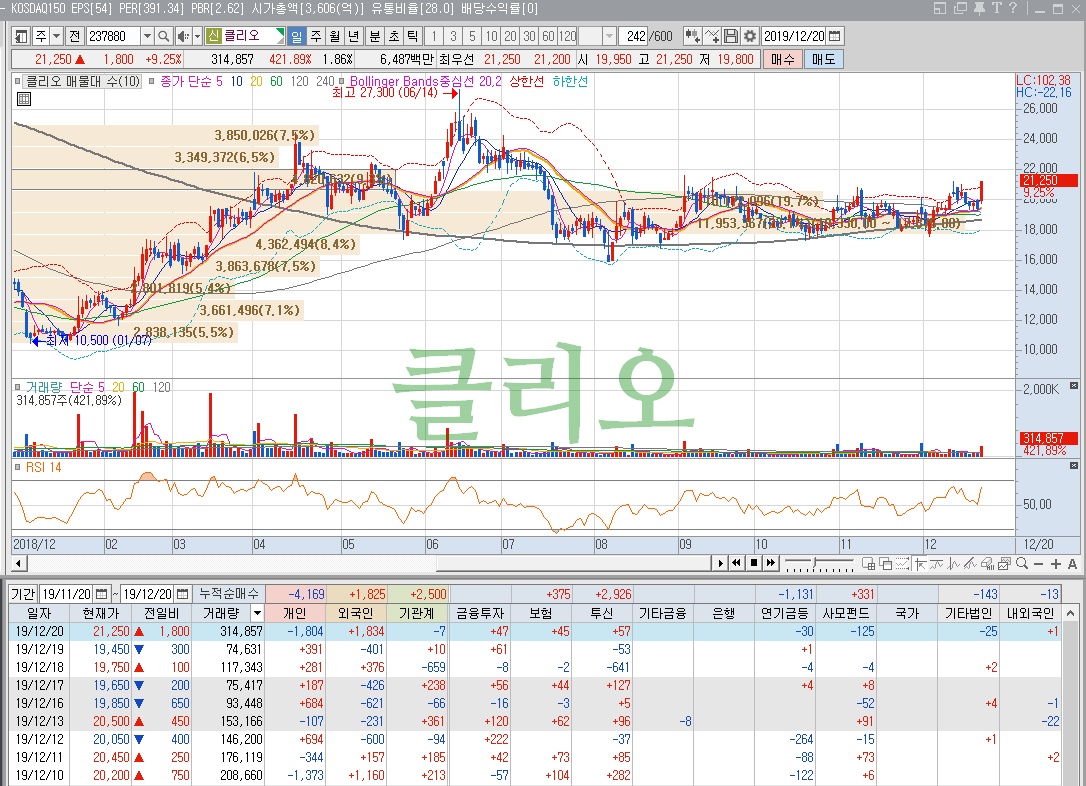This screenshot has width=1086, height=786.
Task: Click the date field 2019/12/20
Action: 794,36
